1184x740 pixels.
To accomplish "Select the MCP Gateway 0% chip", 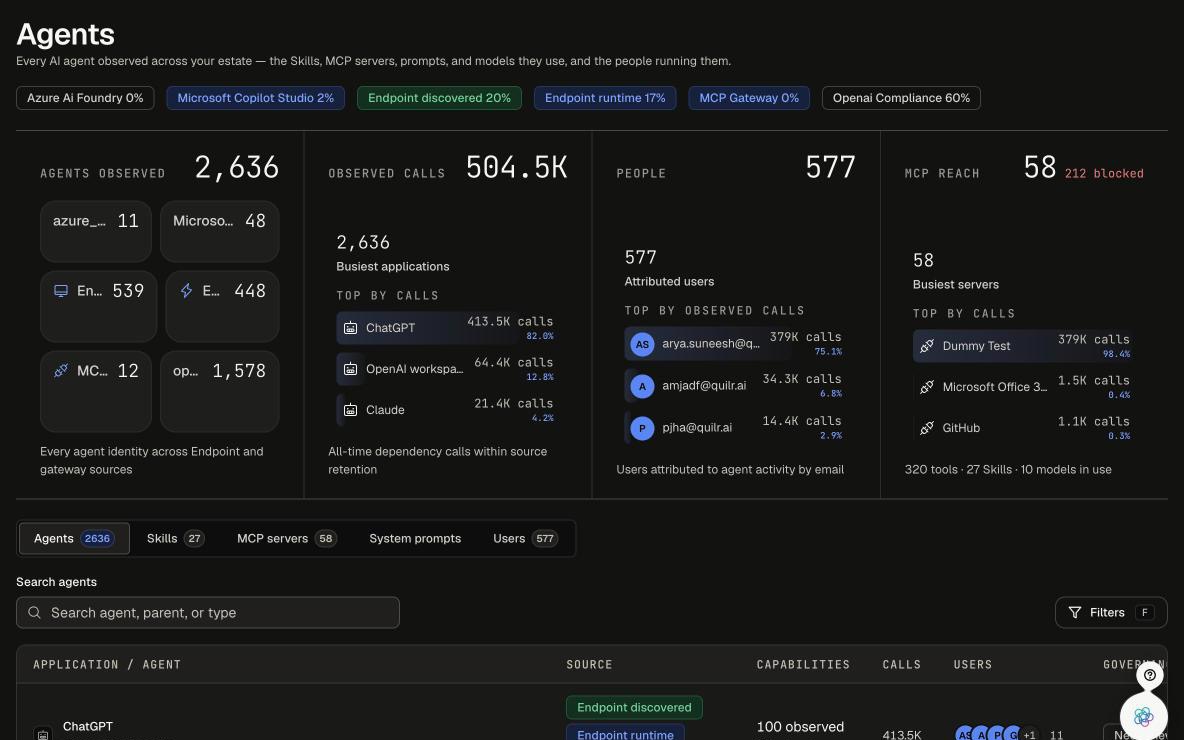I will tap(749, 98).
